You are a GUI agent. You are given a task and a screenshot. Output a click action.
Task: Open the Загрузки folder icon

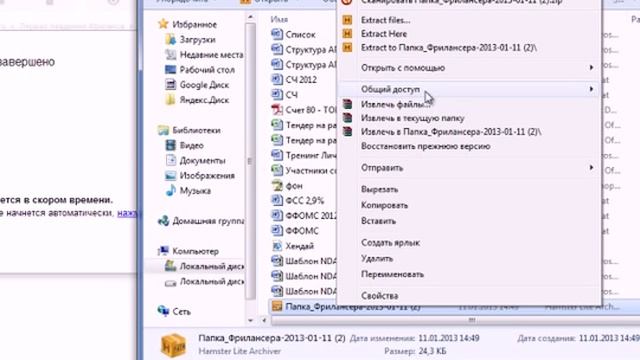(x=170, y=40)
